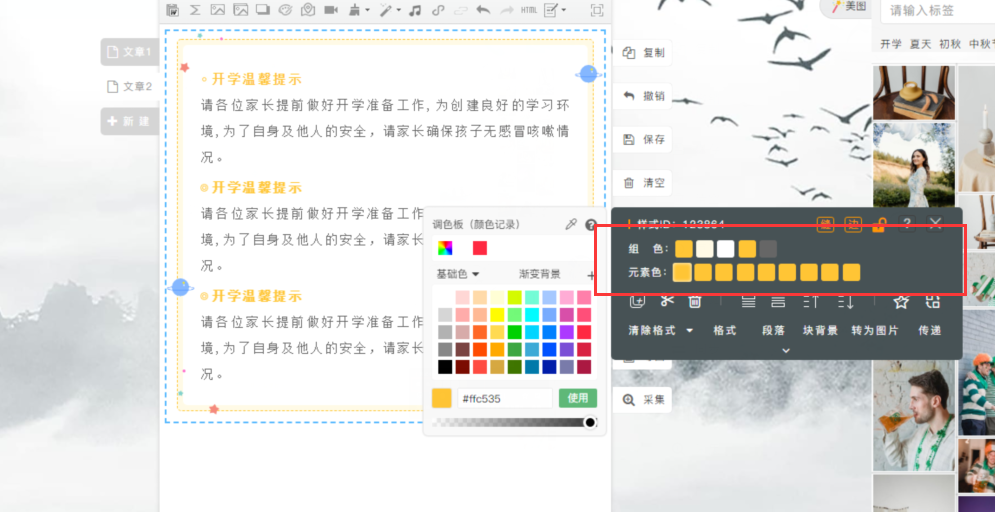995x512 pixels.
Task: Insert a video with the camera icon
Action: click(x=331, y=10)
